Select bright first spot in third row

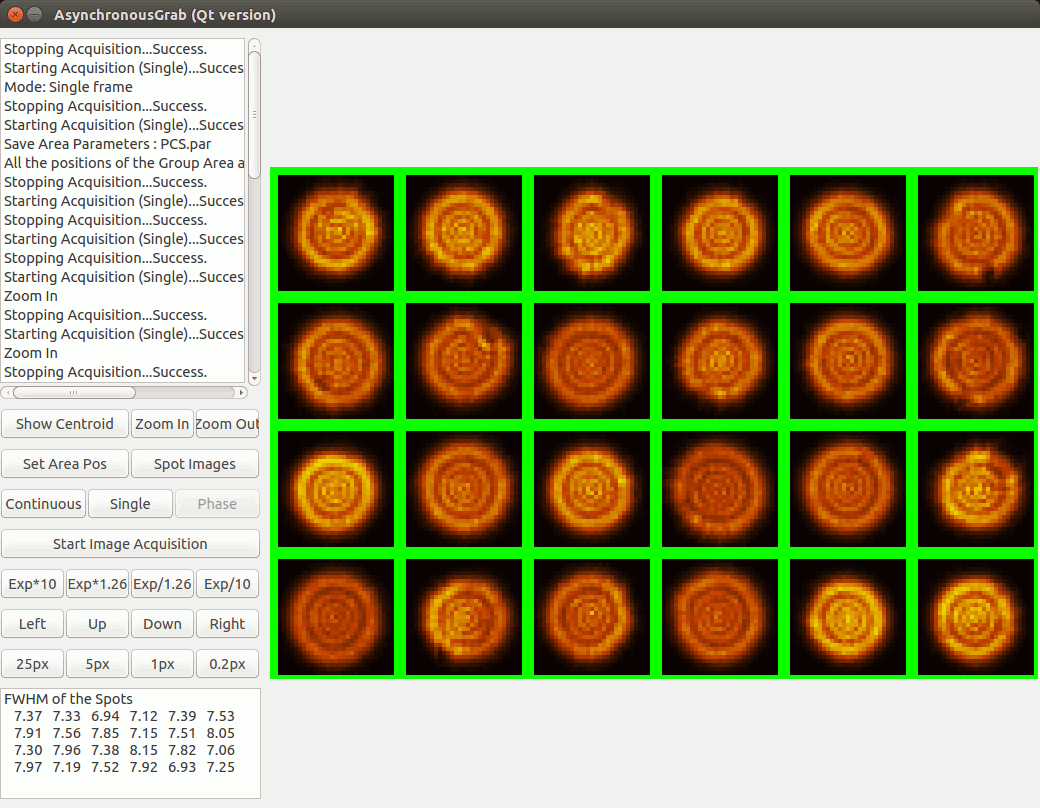click(x=336, y=489)
